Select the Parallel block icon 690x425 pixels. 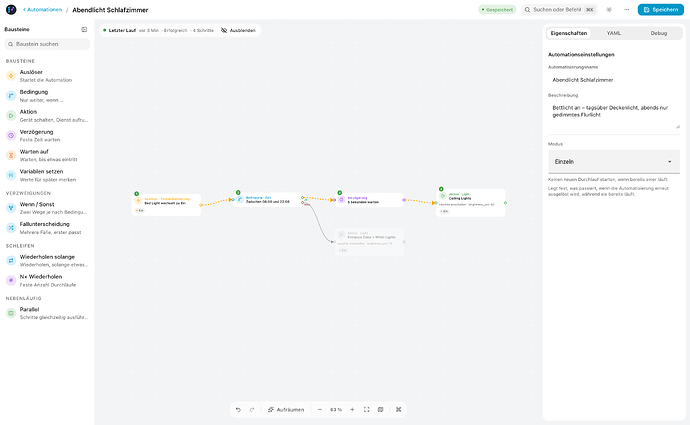[x=11, y=313]
